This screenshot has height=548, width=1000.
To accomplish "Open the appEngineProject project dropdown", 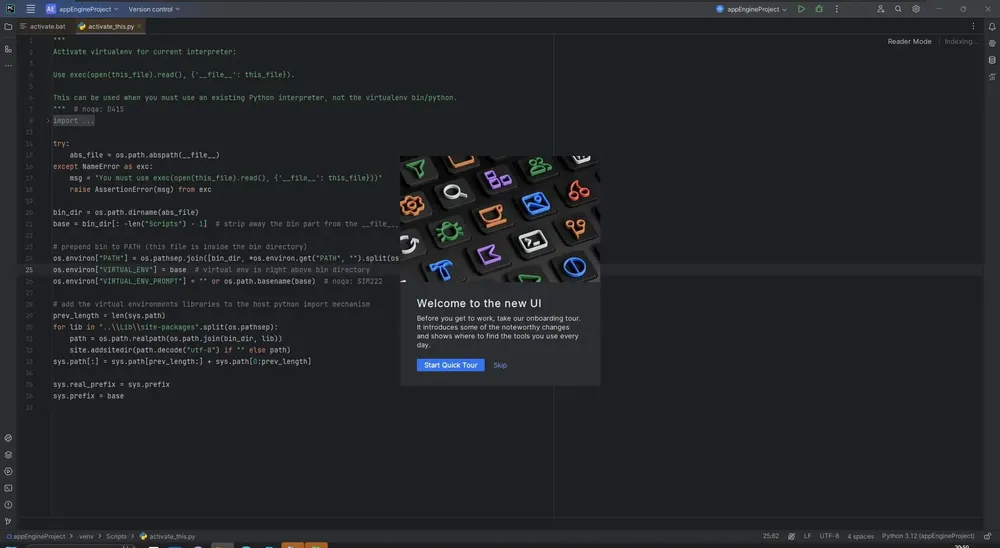I will (82, 9).
